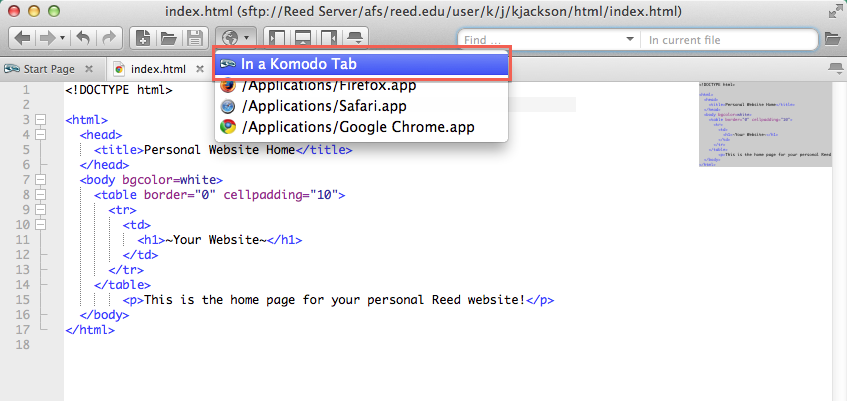Click the Open File folder icon
Screen dimensions: 847x401
coord(168,39)
